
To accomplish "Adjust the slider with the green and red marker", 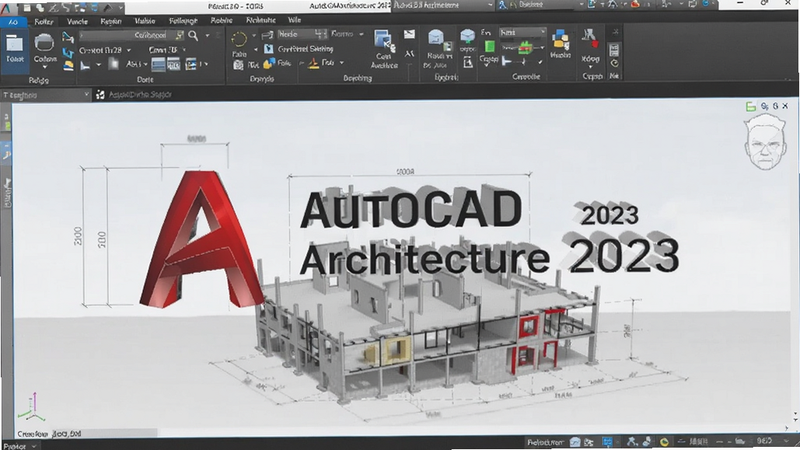I will click(521, 48).
